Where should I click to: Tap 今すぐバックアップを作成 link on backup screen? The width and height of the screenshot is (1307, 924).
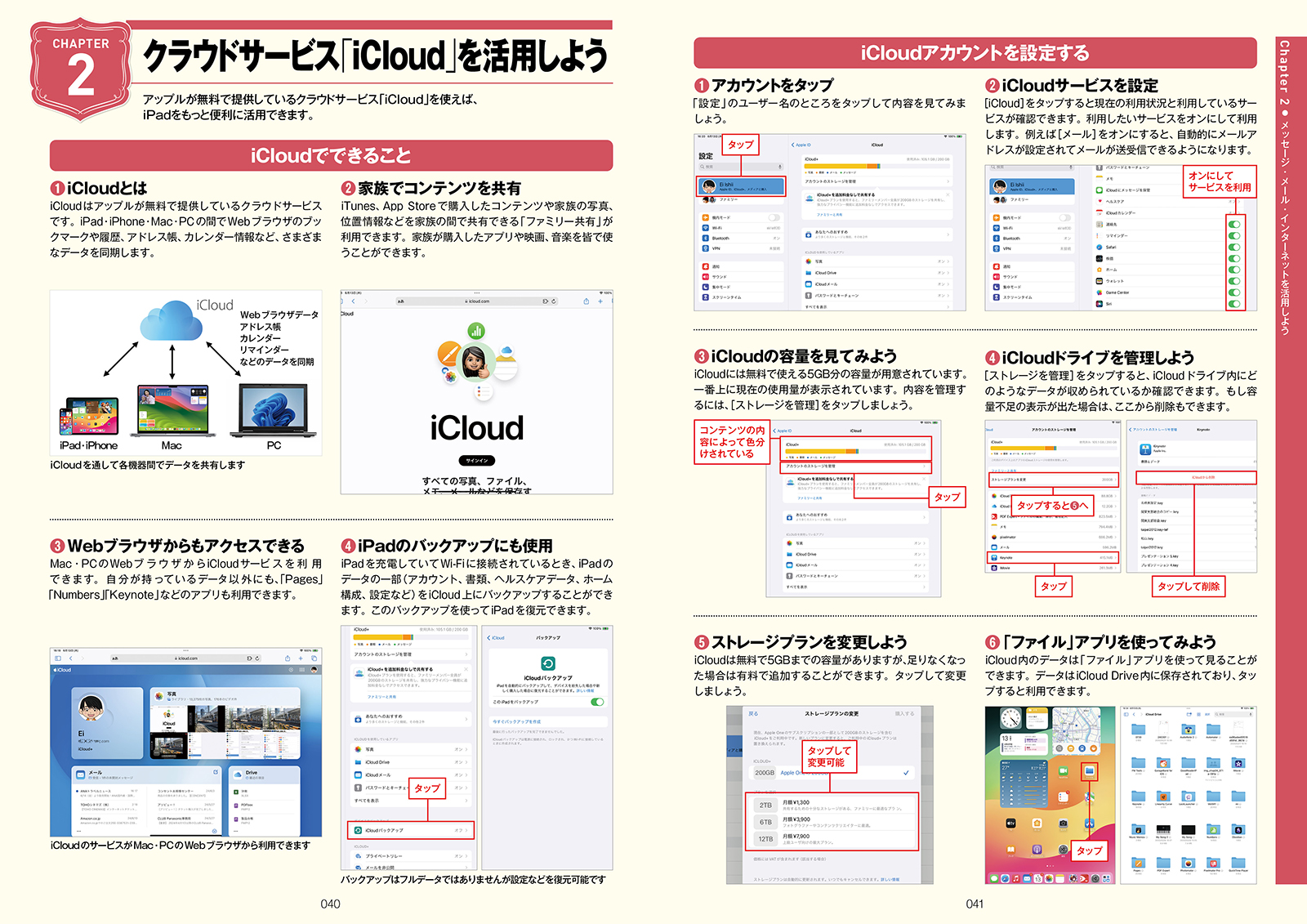516,721
